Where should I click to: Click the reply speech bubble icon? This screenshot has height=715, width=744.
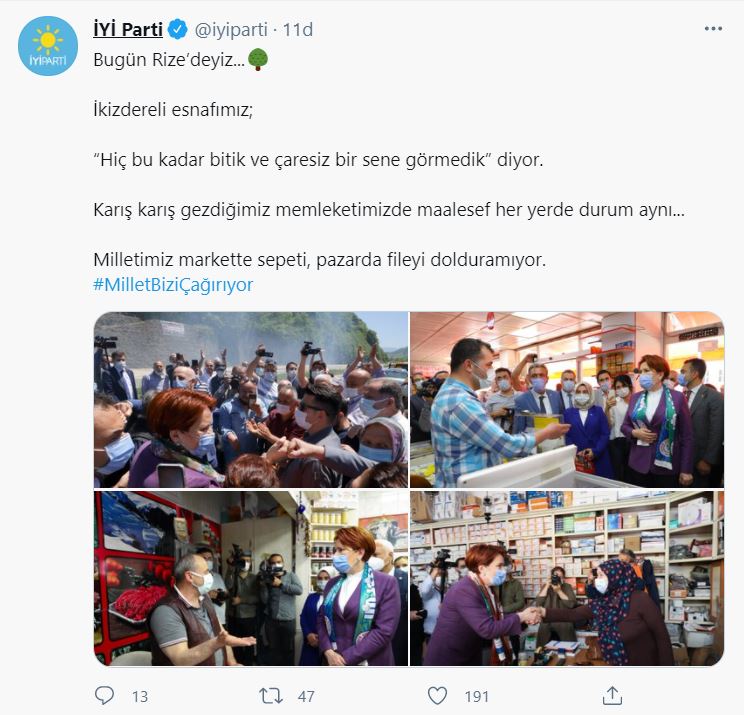tap(104, 696)
